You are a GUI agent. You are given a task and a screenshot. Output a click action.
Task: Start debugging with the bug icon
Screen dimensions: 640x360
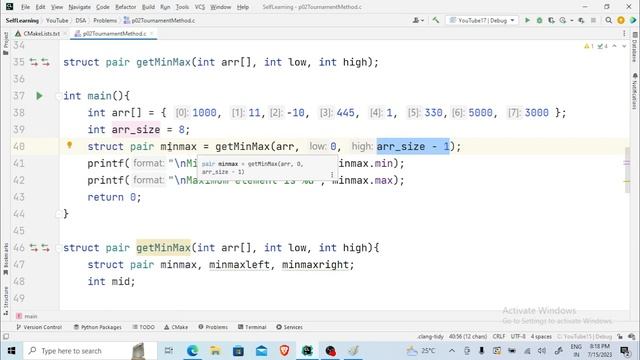[539, 20]
